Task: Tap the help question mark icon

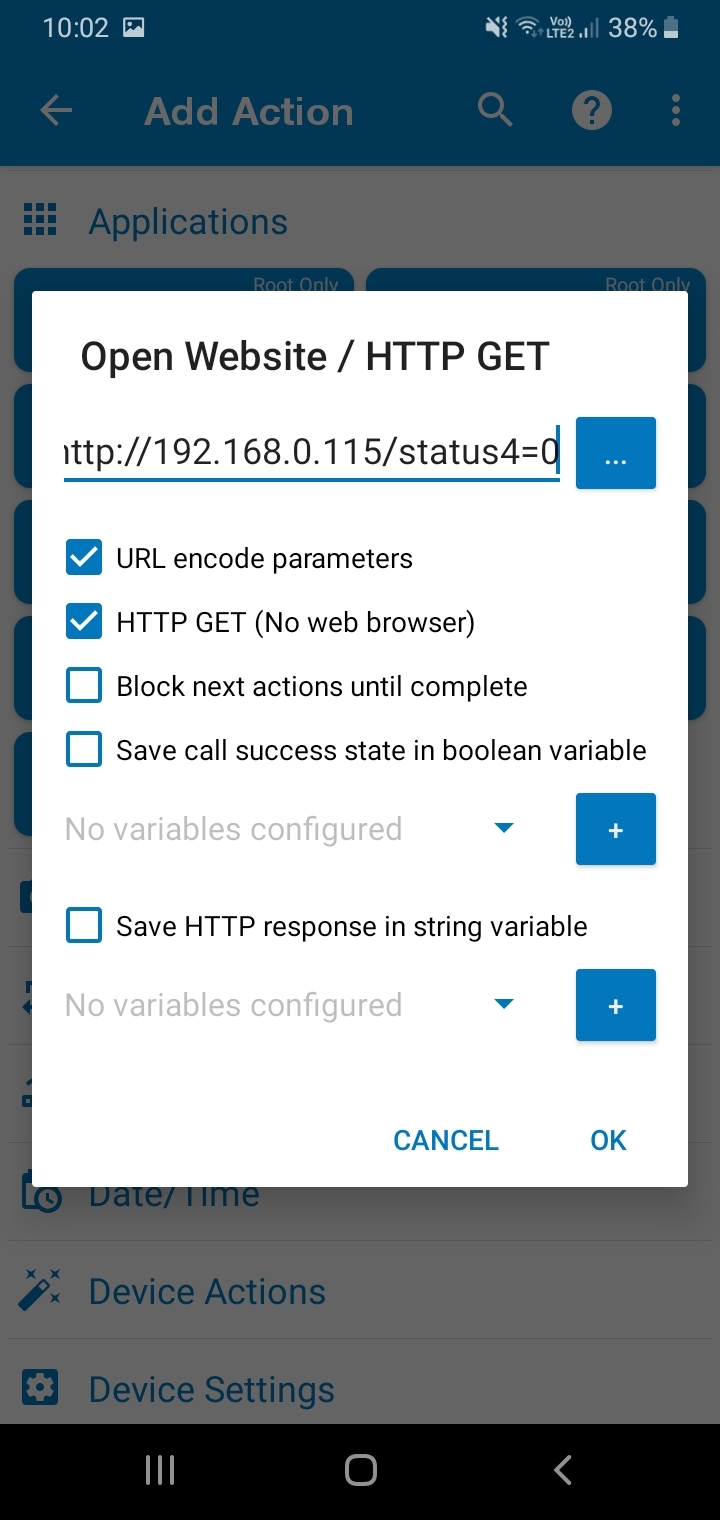Action: (591, 110)
